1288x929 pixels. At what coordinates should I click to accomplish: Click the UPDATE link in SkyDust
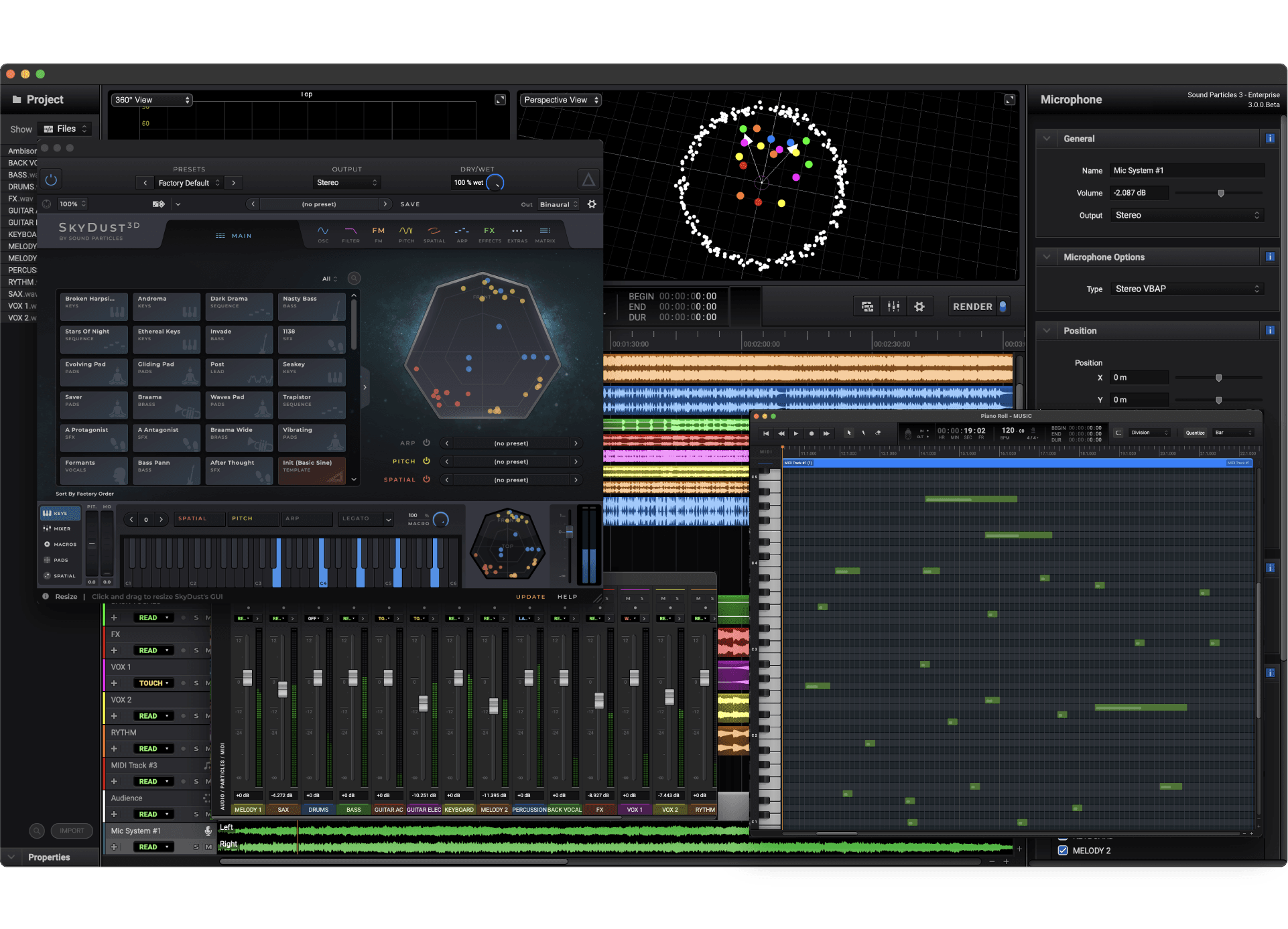pos(531,597)
